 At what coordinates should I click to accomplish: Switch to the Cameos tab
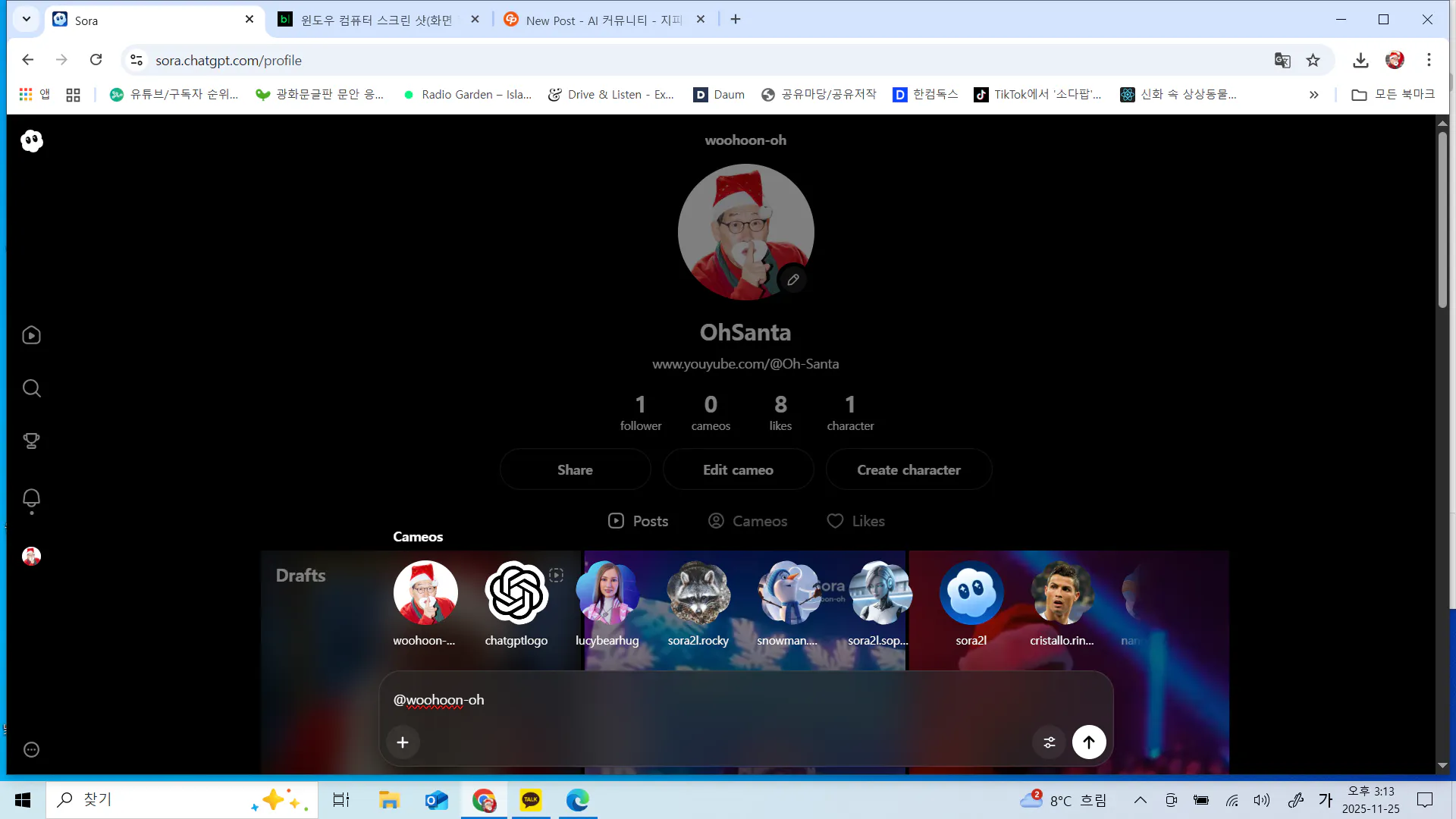coord(748,521)
